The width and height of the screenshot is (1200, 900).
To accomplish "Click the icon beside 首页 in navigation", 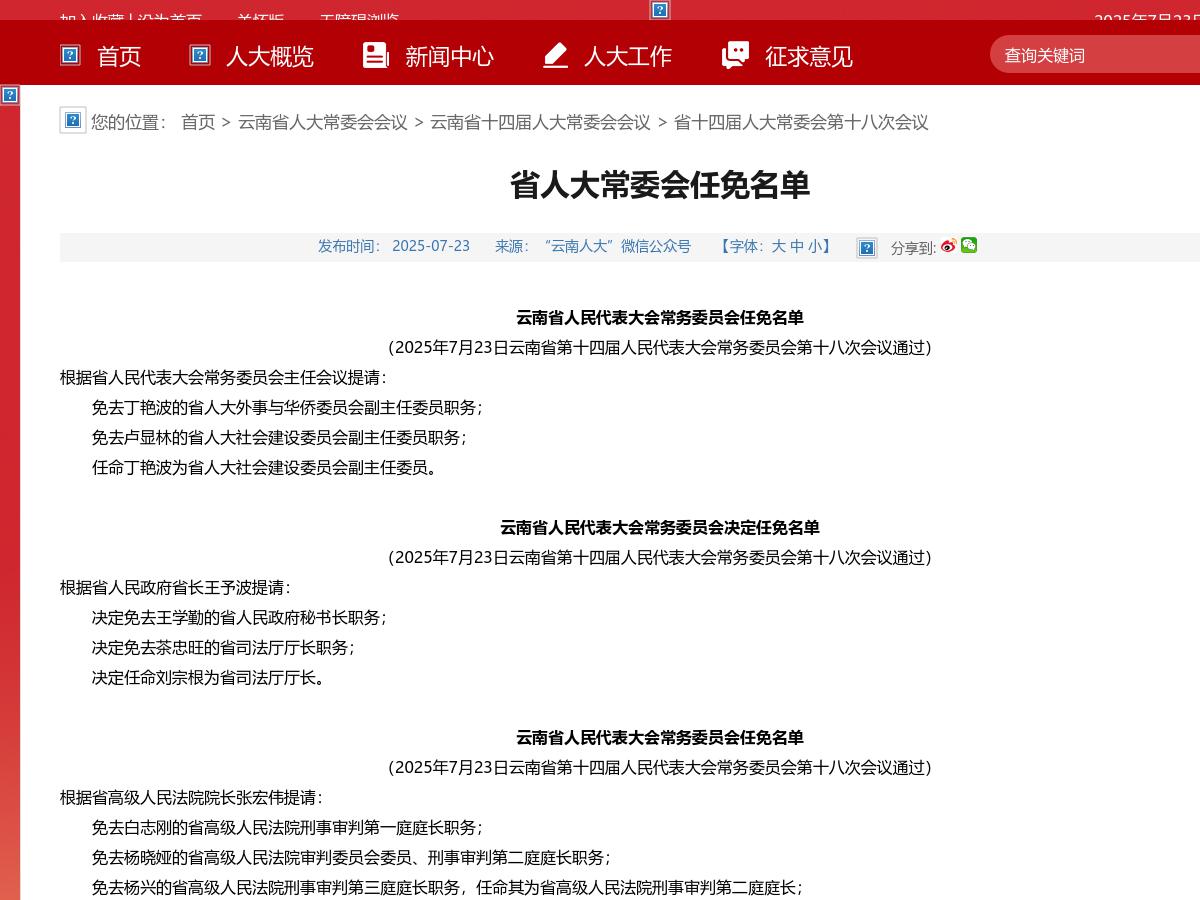I will pos(70,56).
